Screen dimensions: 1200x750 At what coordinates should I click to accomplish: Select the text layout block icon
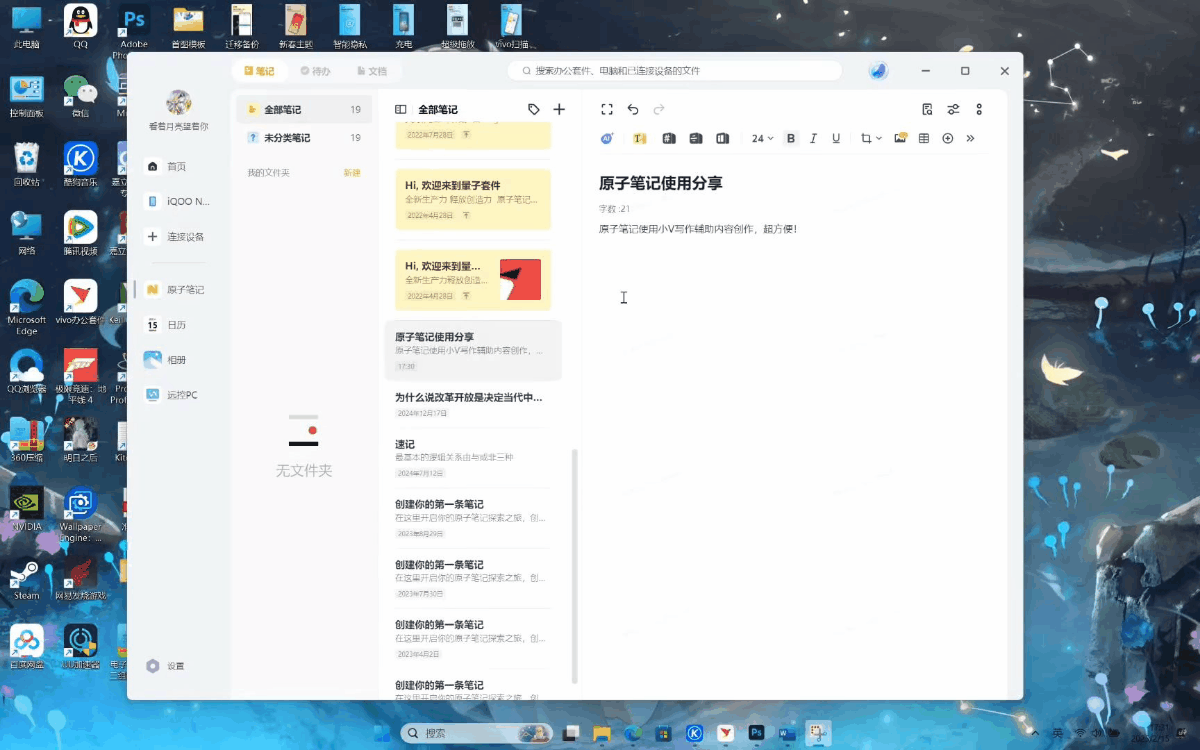pyautogui.click(x=696, y=138)
